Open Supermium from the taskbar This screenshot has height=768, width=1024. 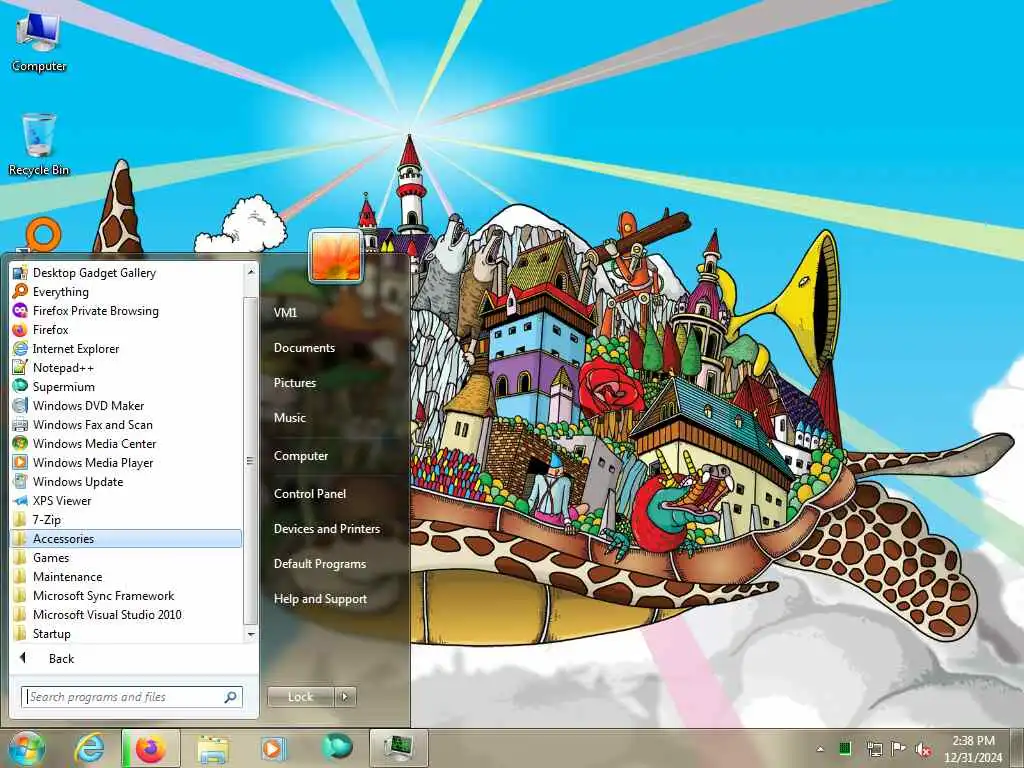pyautogui.click(x=337, y=747)
